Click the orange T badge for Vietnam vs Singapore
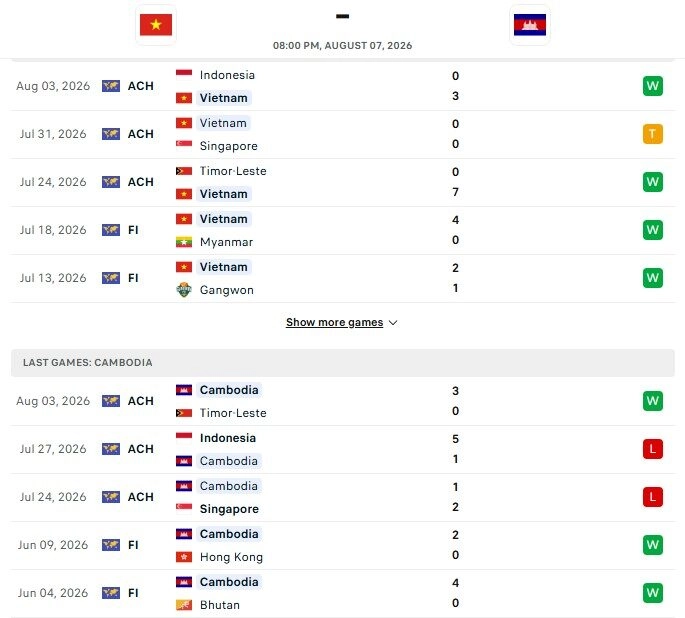 pos(653,134)
